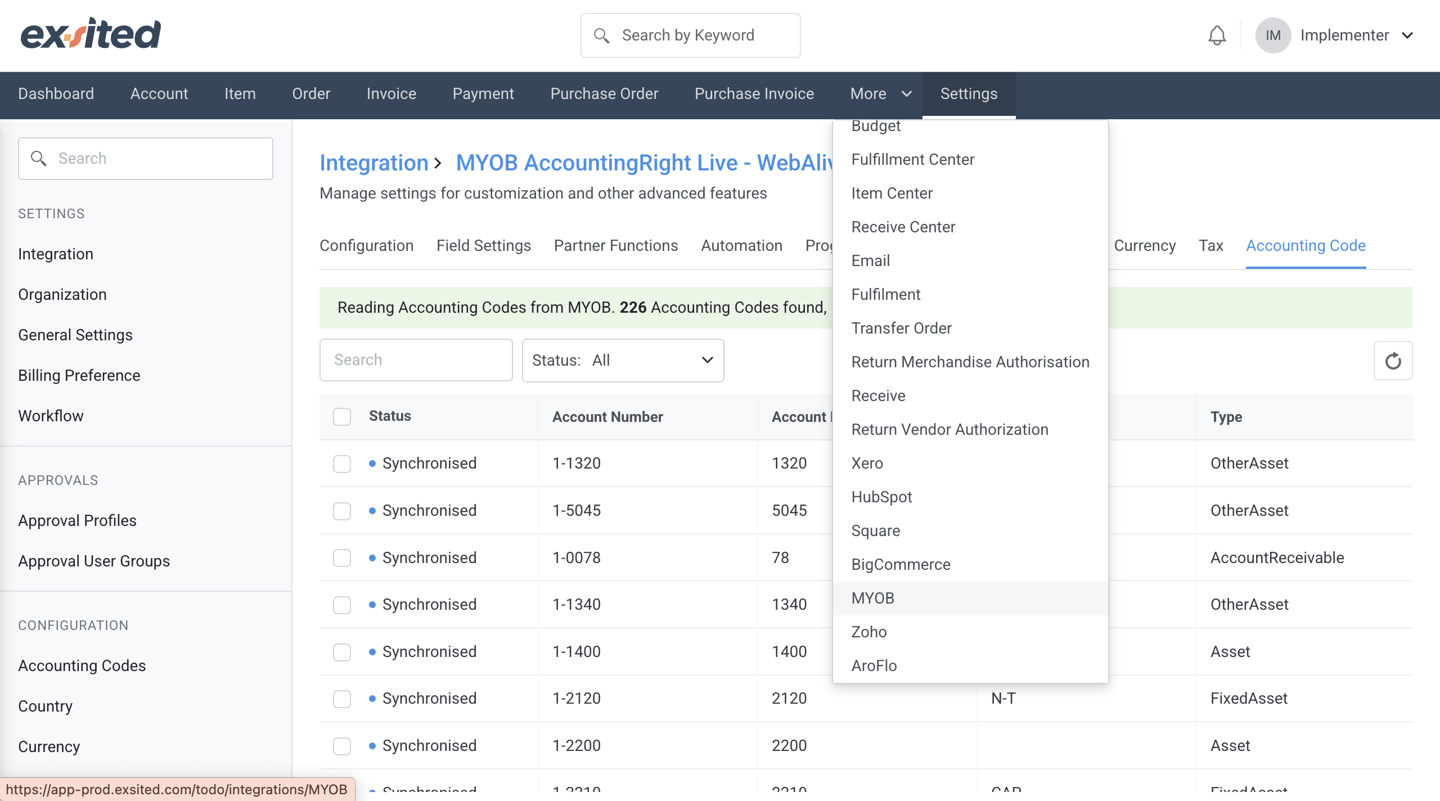This screenshot has width=1440, height=801.
Task: Click the IM user avatar
Action: [1273, 35]
